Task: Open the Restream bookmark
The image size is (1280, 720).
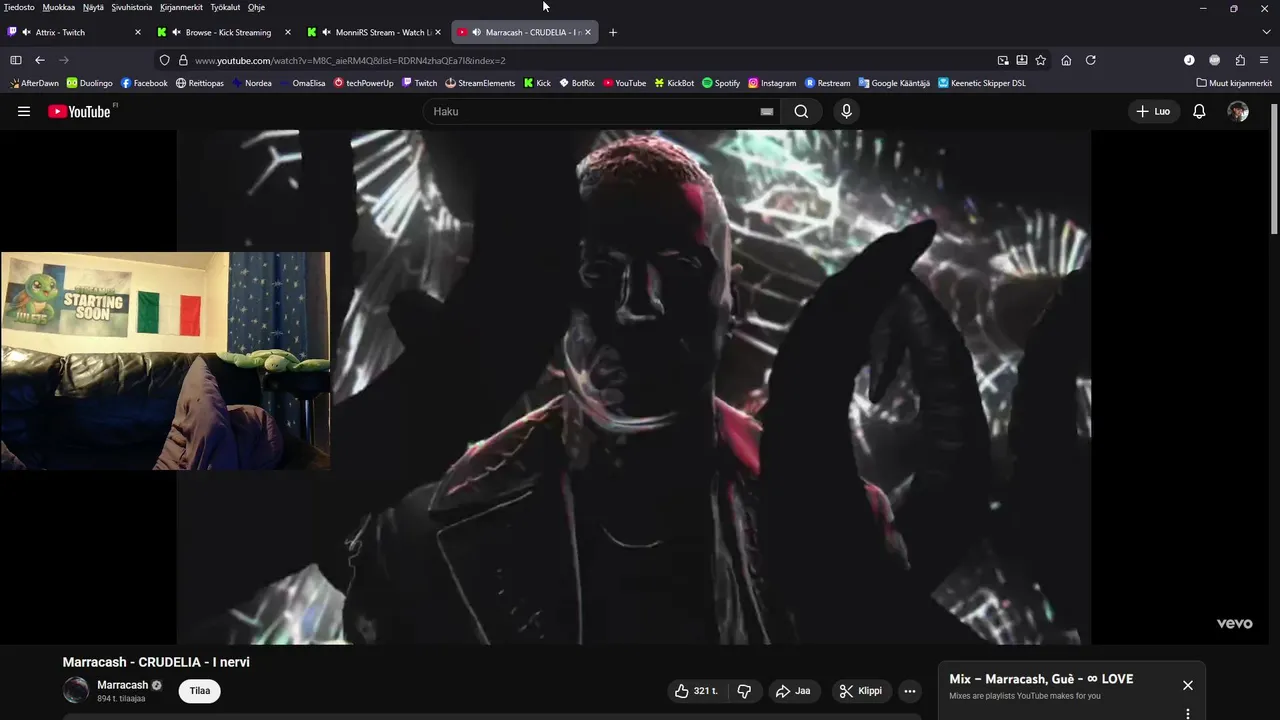Action: 828,83
